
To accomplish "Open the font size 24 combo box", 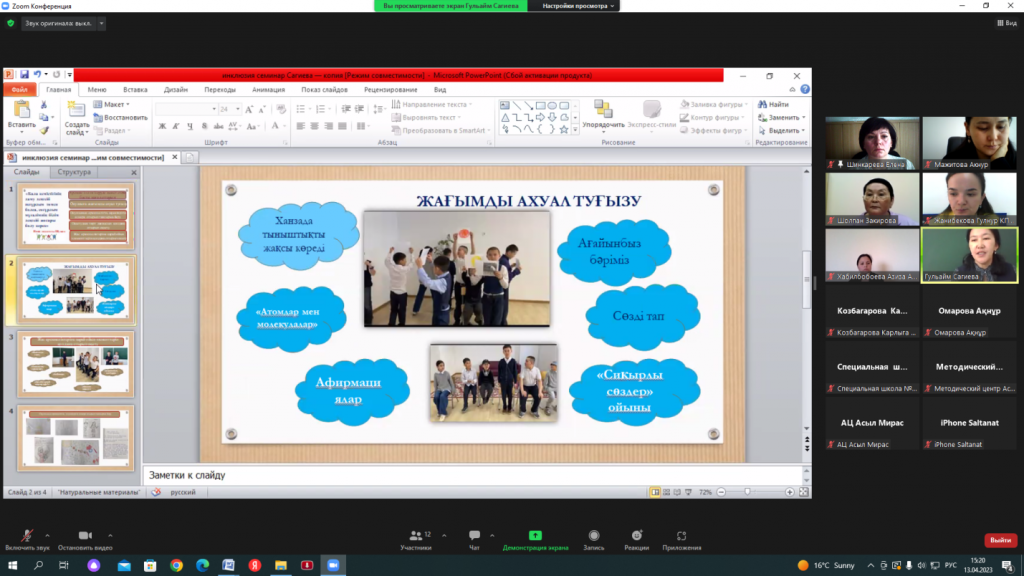I will click(230, 109).
